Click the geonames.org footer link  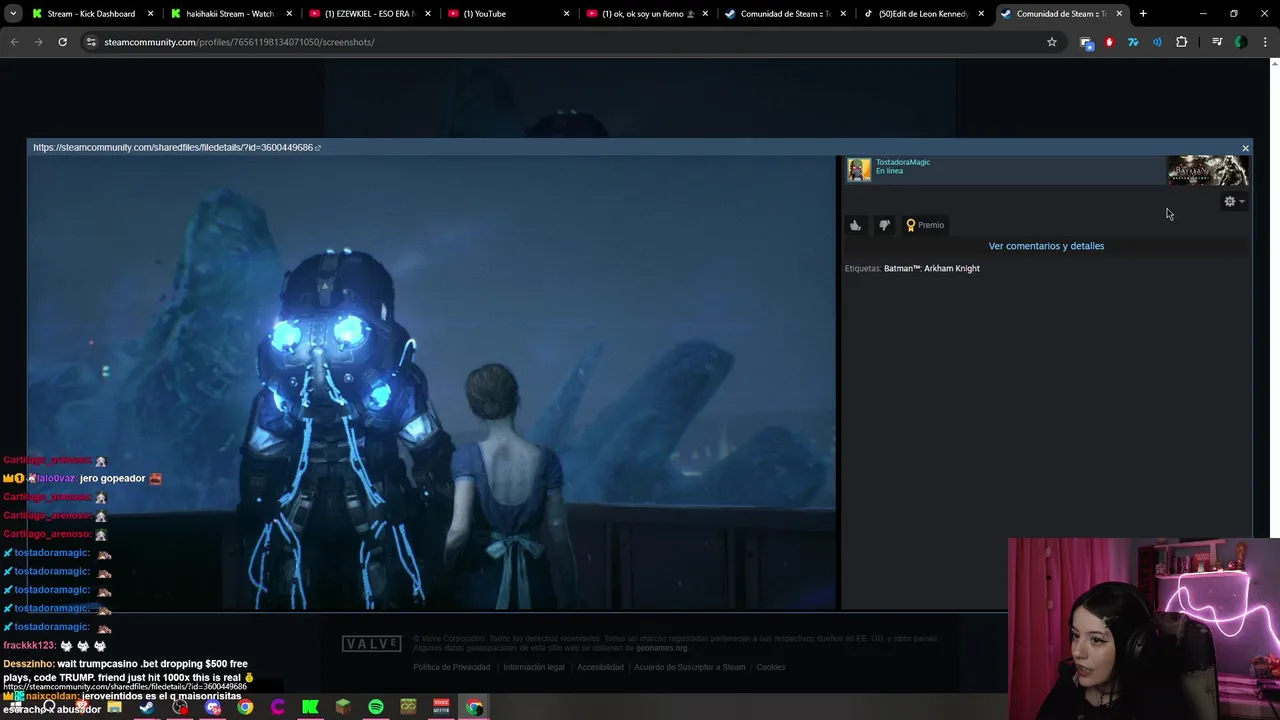pyautogui.click(x=661, y=648)
